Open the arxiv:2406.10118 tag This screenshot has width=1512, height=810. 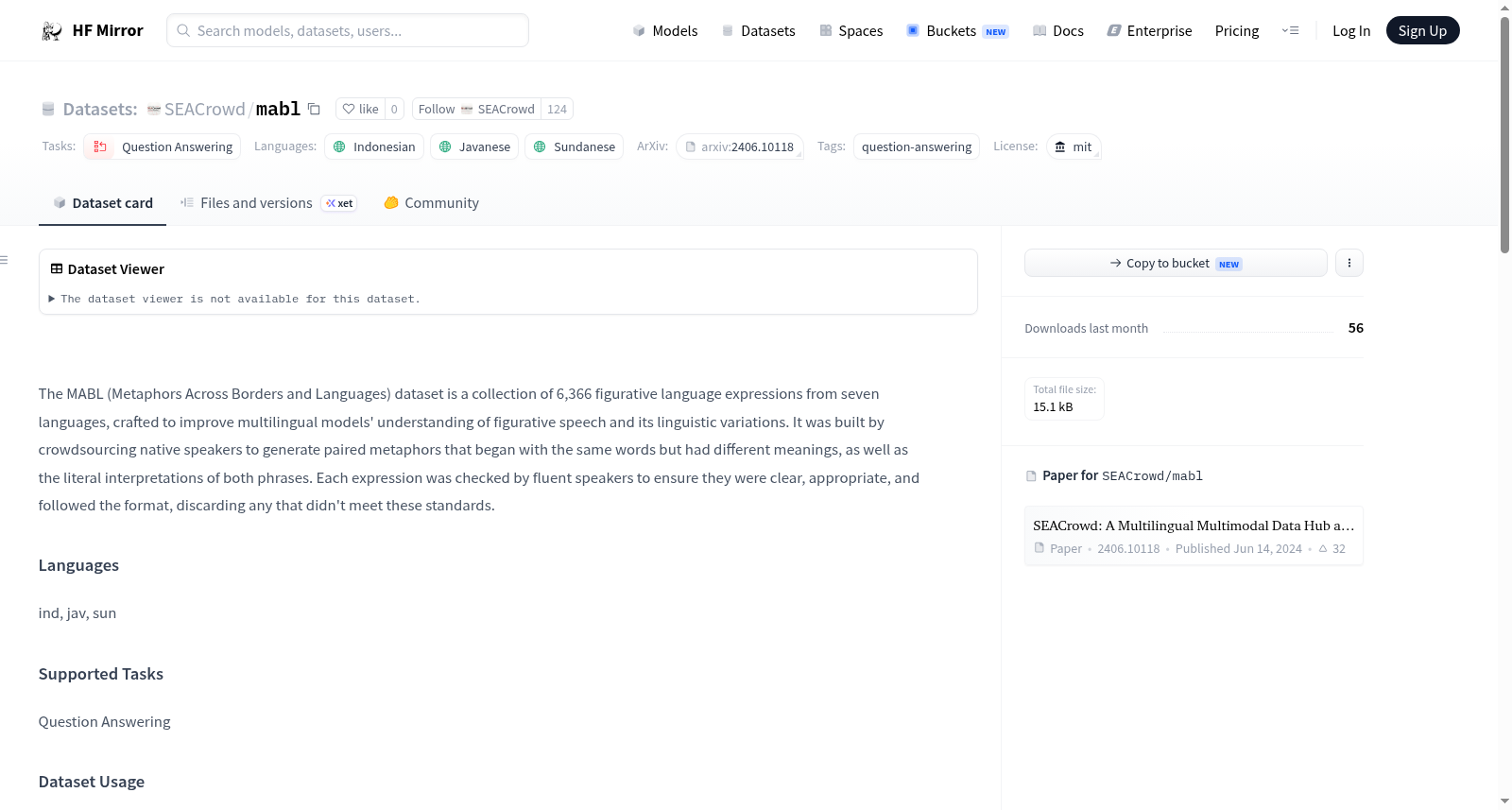pyautogui.click(x=739, y=146)
